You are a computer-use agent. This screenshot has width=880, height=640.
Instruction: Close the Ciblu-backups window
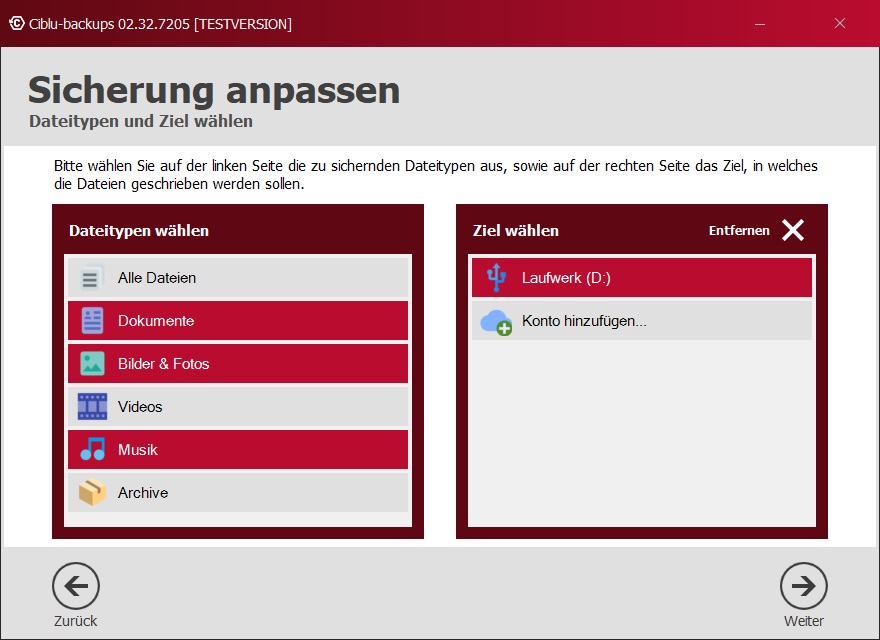(x=840, y=23)
